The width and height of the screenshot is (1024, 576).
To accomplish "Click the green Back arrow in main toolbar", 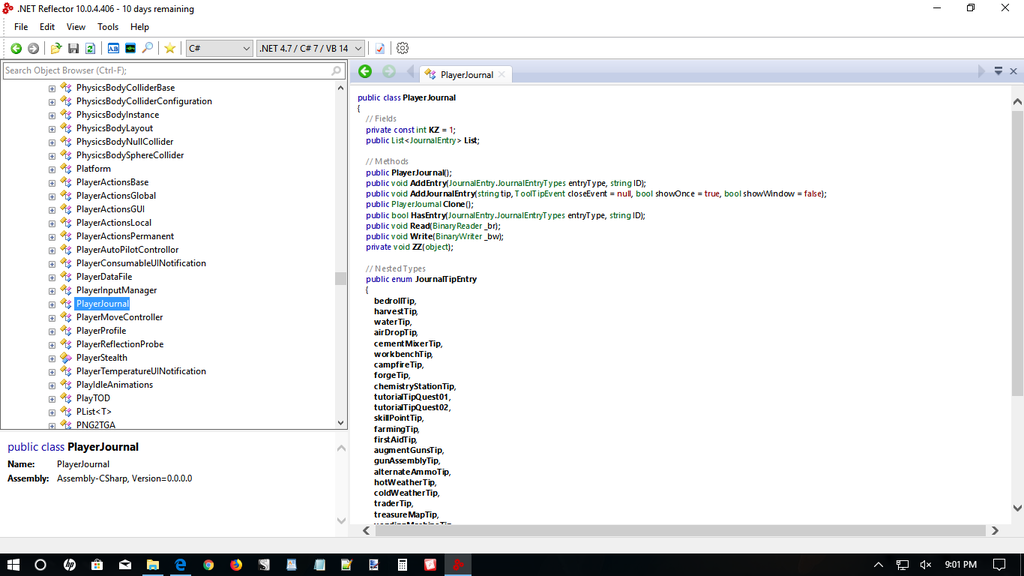I will (16, 48).
